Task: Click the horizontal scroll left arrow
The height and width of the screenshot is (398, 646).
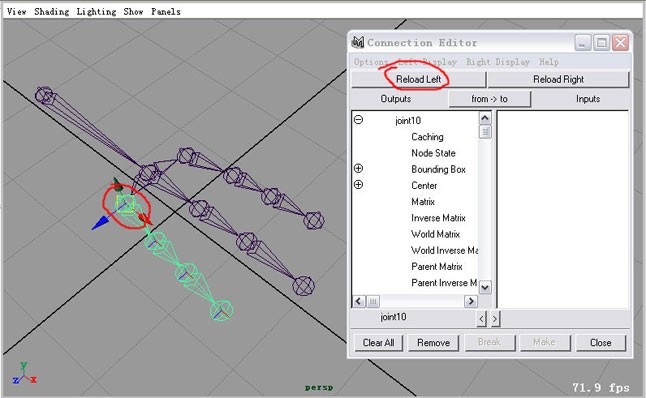Action: click(x=358, y=302)
